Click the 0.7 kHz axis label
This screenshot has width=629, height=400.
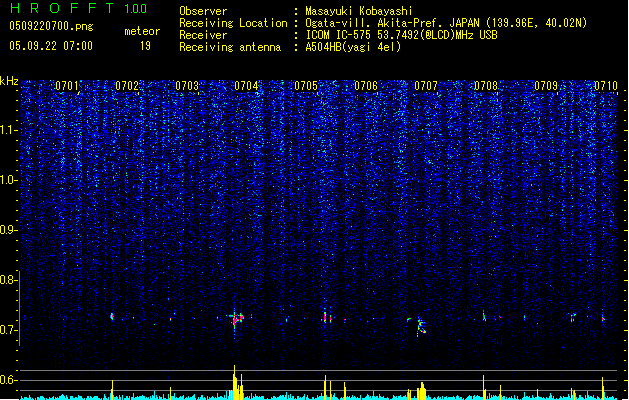point(9,330)
